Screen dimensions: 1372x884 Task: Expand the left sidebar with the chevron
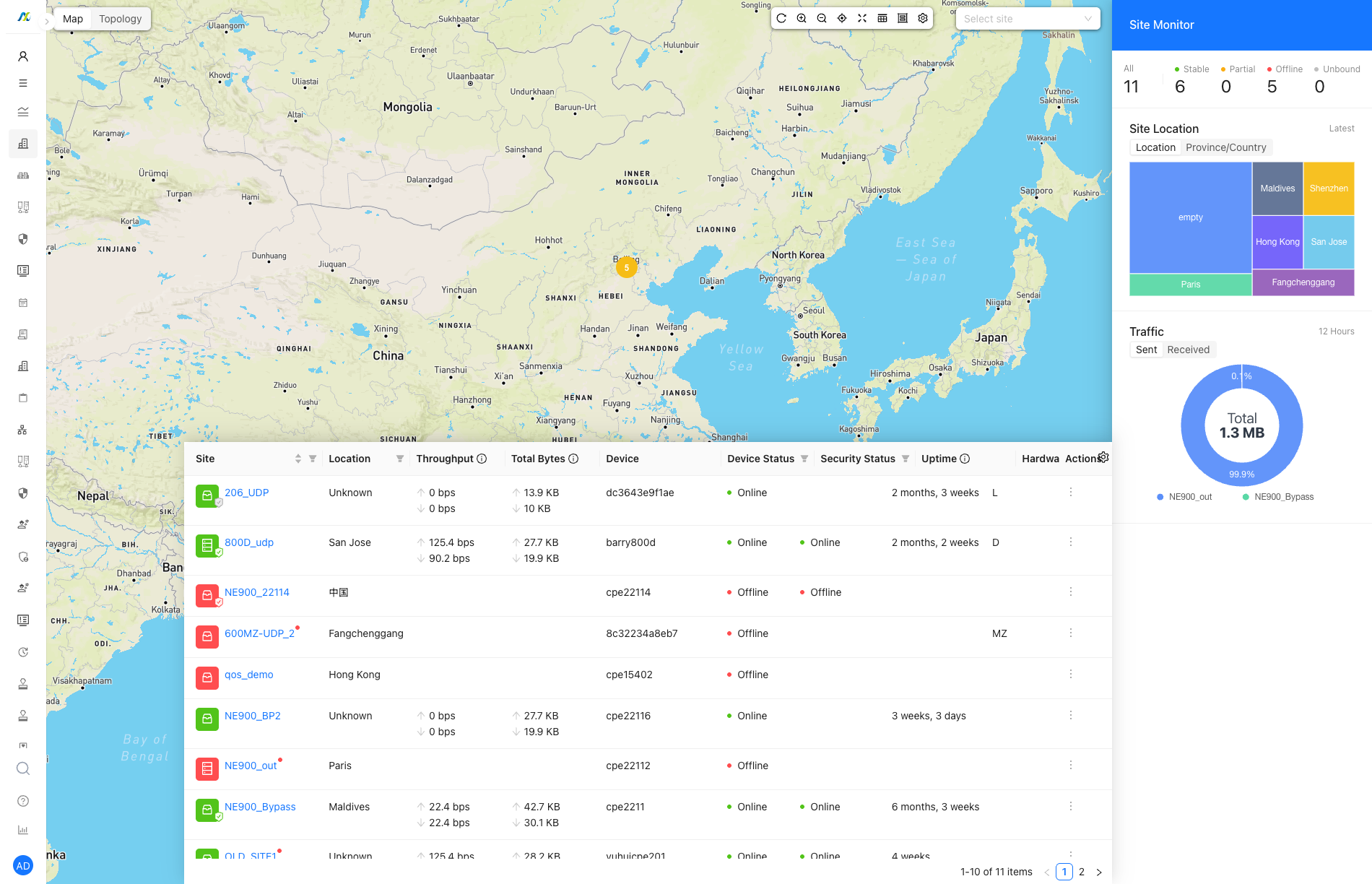tap(47, 22)
